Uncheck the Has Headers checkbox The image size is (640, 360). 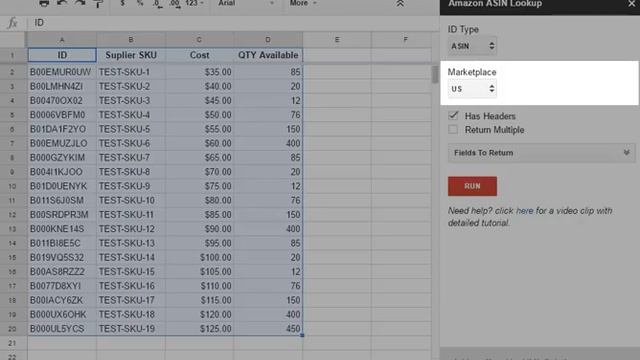coord(453,116)
